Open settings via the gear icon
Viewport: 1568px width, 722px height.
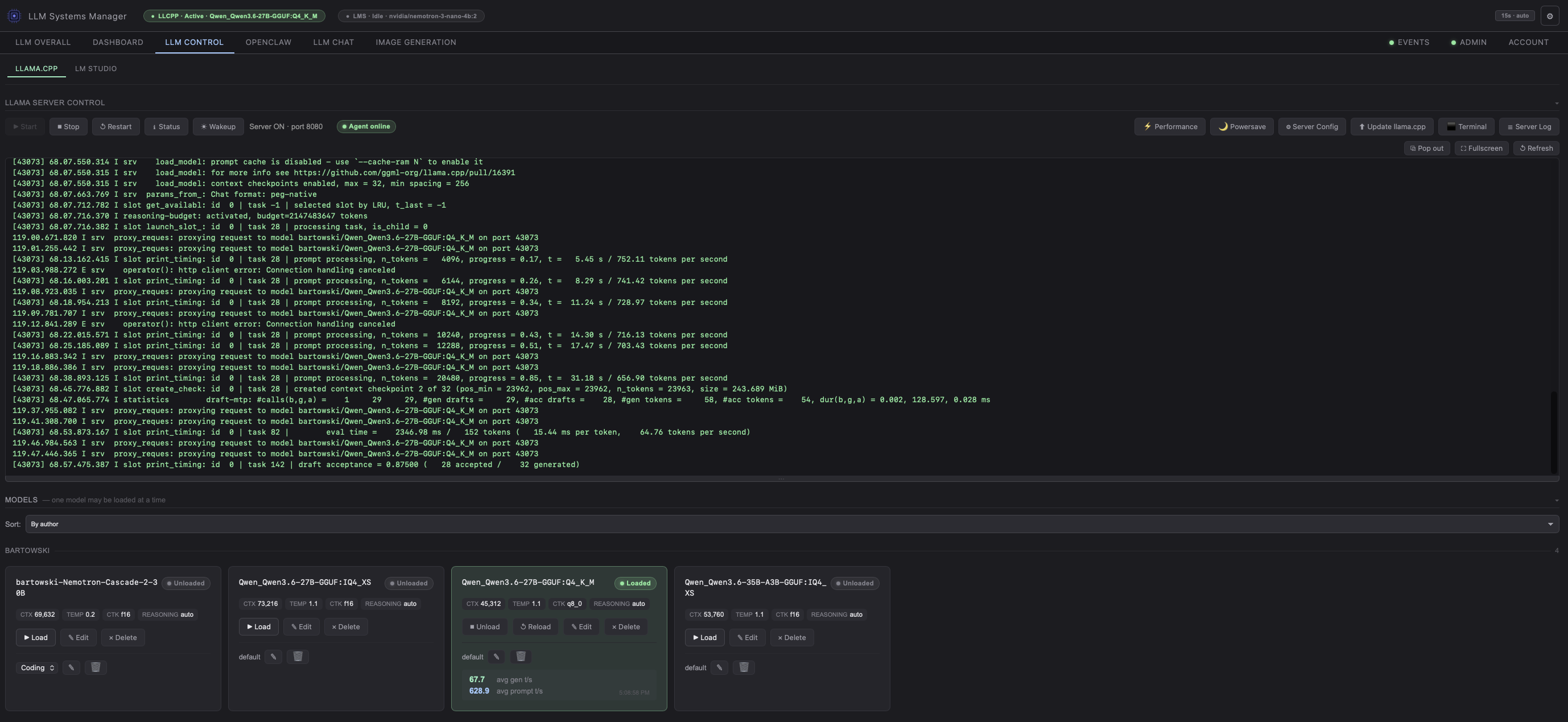[1550, 16]
